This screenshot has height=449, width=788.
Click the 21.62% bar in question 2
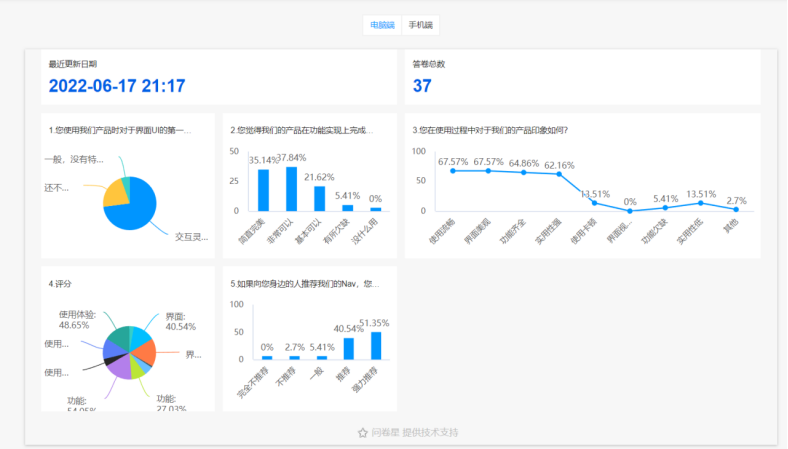pyautogui.click(x=320, y=199)
